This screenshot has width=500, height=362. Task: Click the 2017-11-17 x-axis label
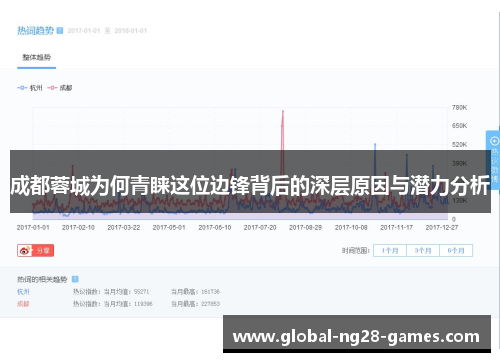[x=396, y=227]
